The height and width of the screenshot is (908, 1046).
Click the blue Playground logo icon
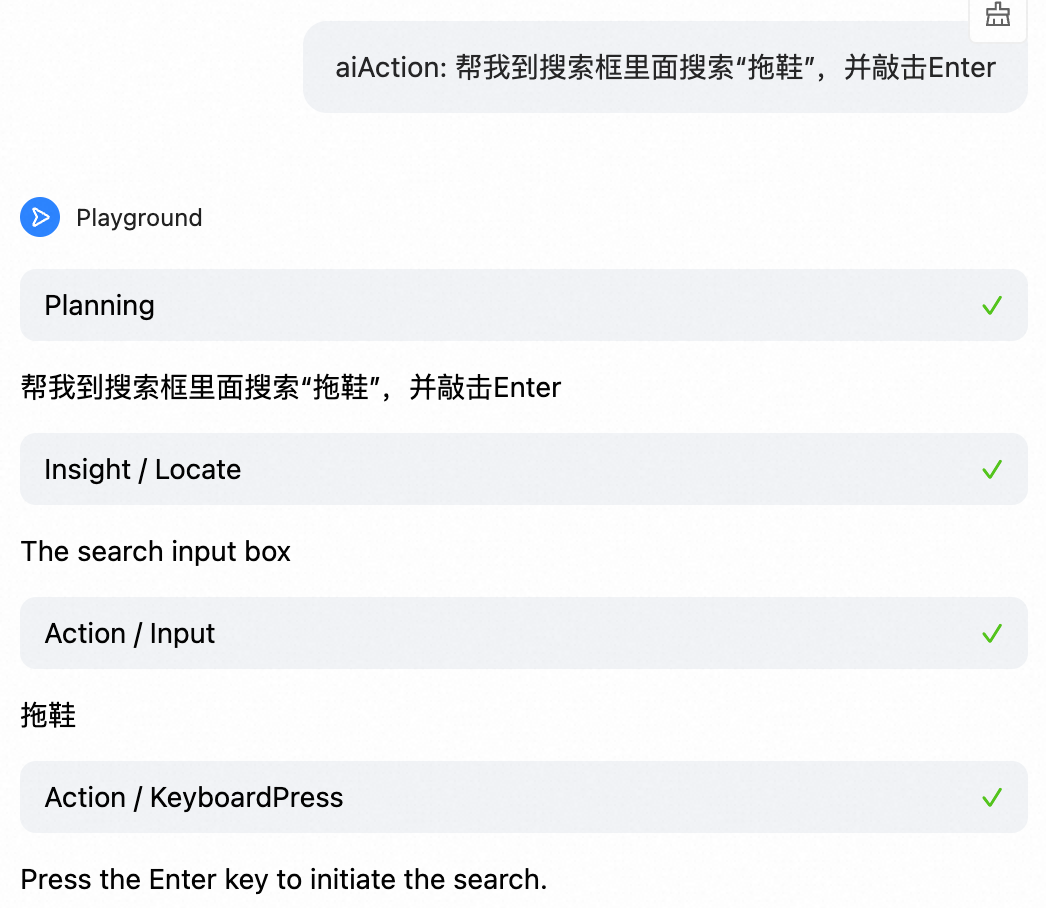pyautogui.click(x=40, y=217)
